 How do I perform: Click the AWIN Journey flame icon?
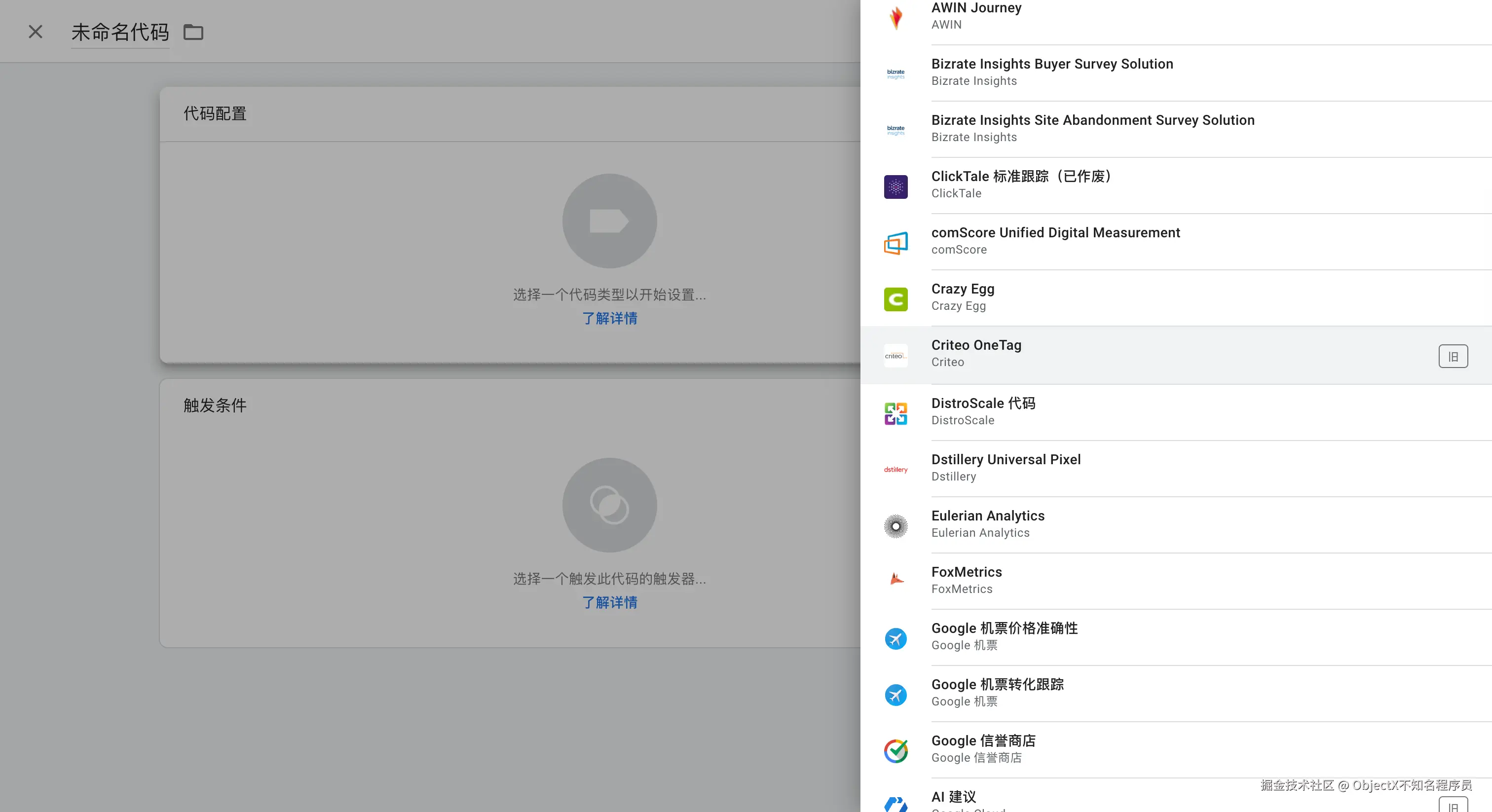click(x=895, y=17)
